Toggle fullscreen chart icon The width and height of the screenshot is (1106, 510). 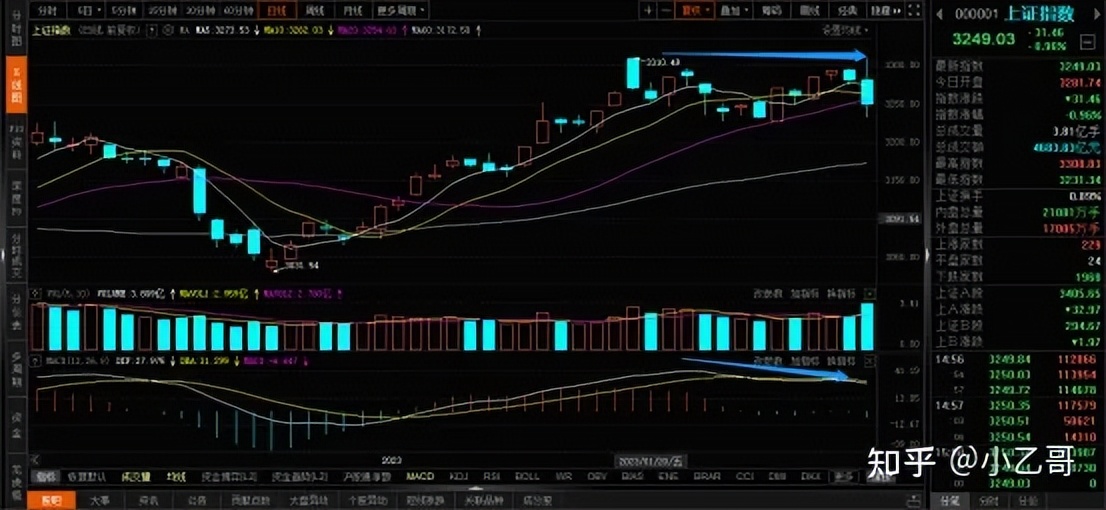(914, 11)
